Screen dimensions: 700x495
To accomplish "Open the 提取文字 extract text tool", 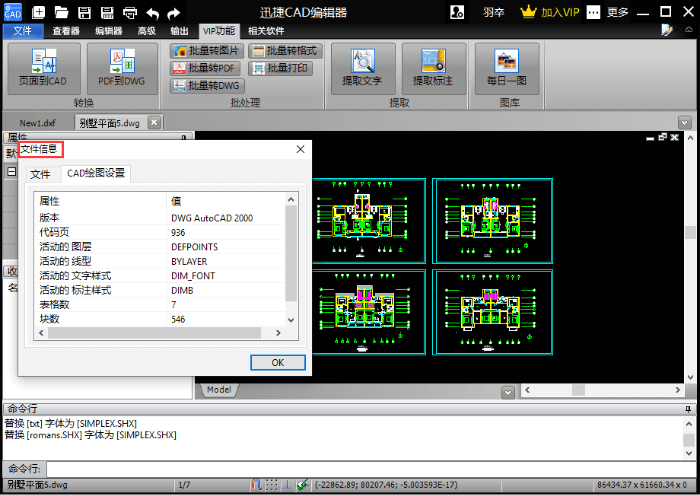I will pos(362,66).
